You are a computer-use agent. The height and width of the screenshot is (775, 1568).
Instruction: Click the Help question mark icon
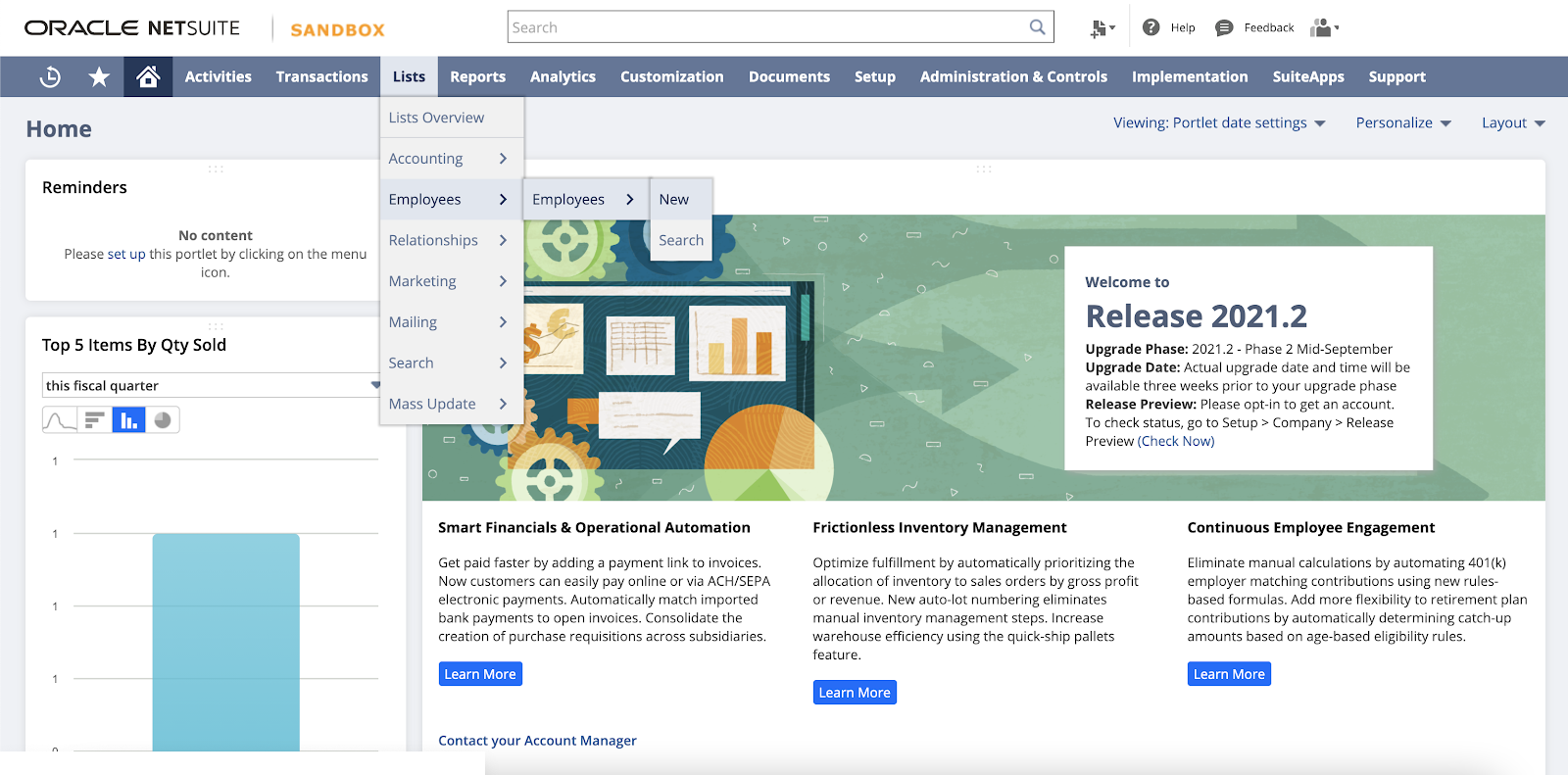tap(1151, 27)
